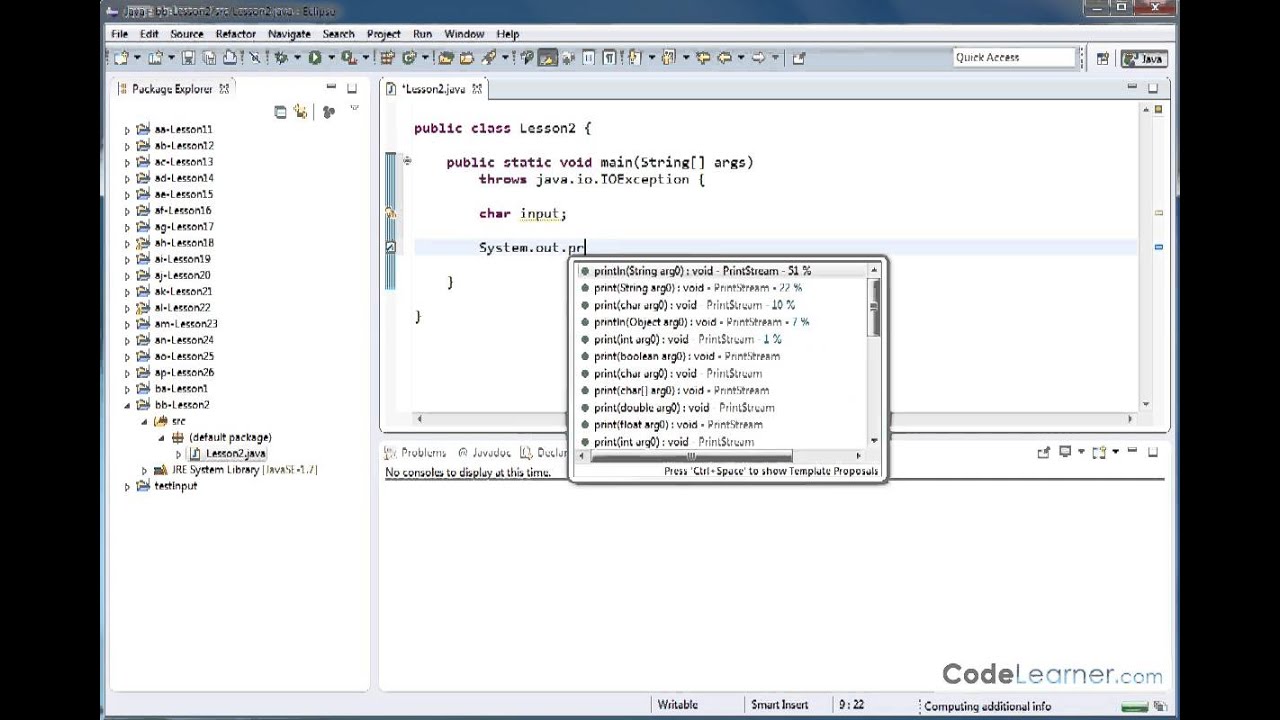Click the New wizard toolbar icon

pos(121,58)
